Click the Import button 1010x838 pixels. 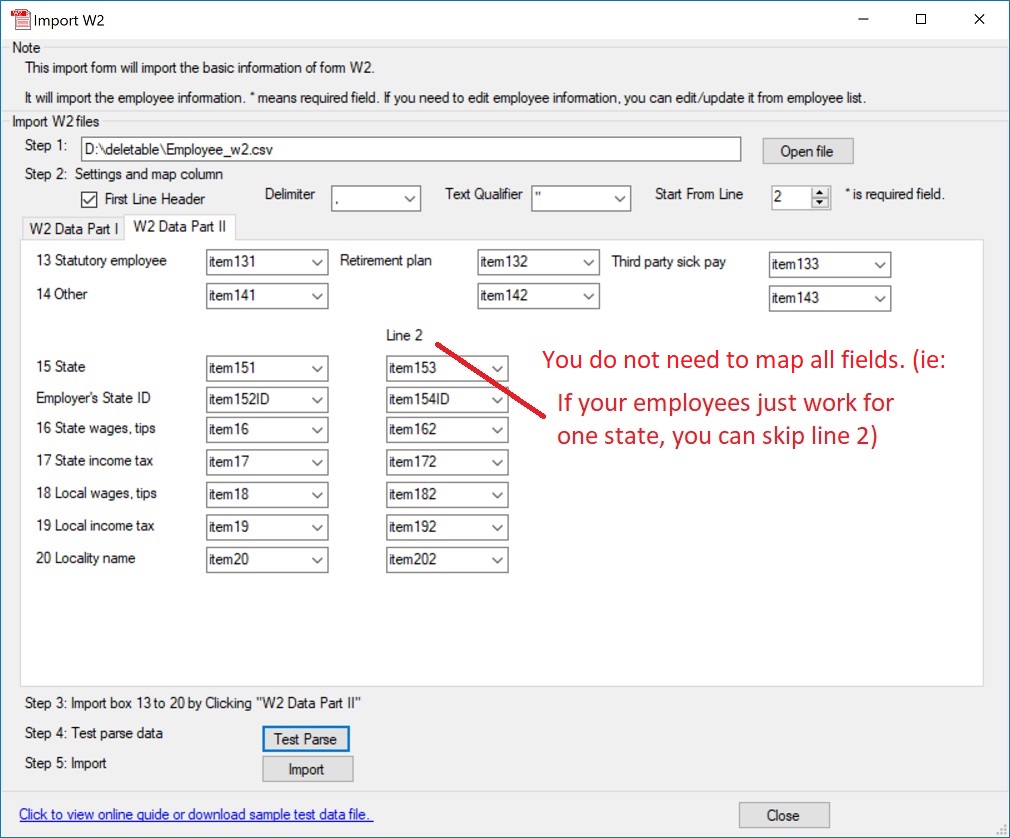[x=307, y=769]
